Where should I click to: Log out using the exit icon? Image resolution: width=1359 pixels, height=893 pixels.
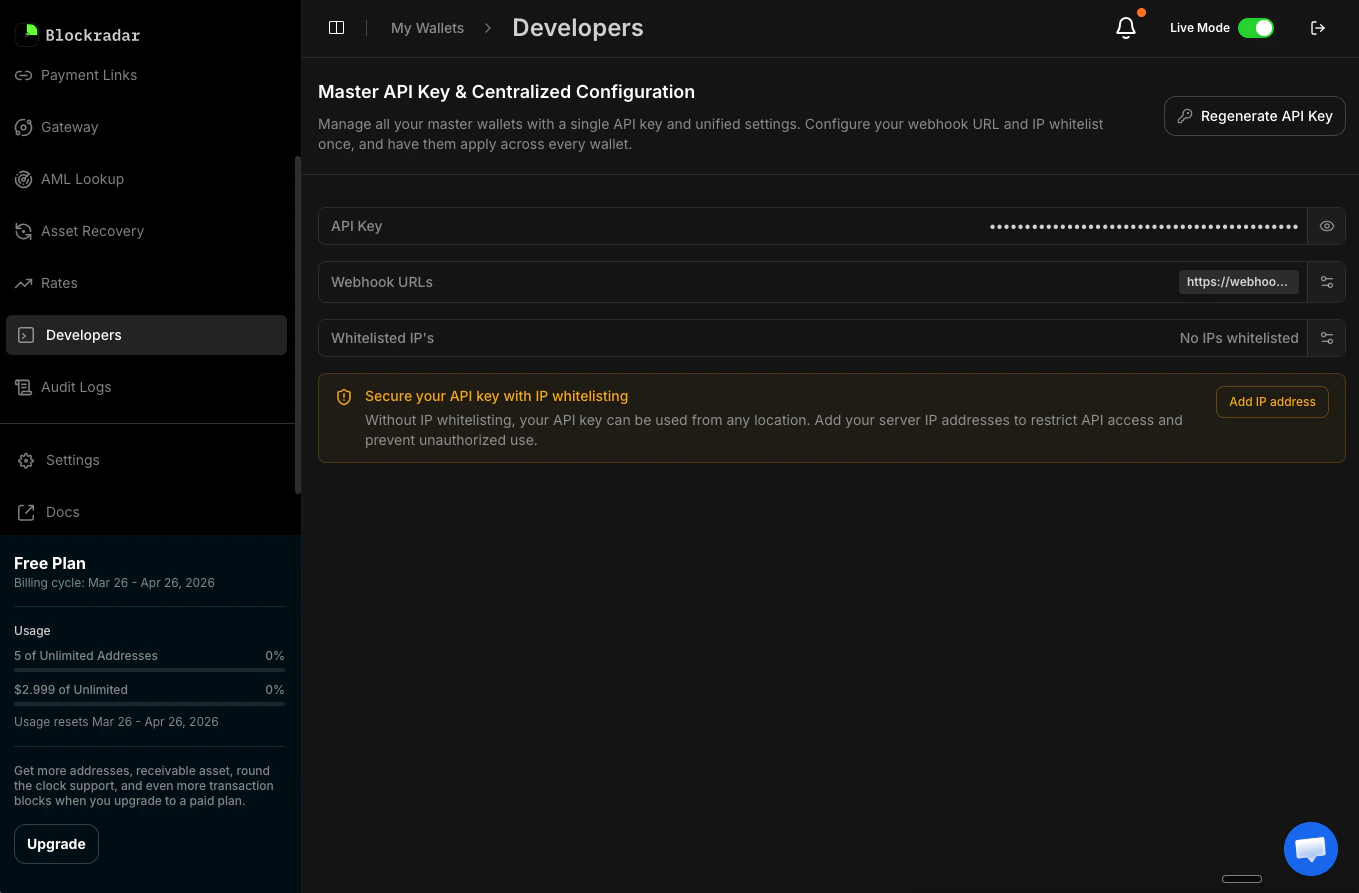pos(1318,28)
